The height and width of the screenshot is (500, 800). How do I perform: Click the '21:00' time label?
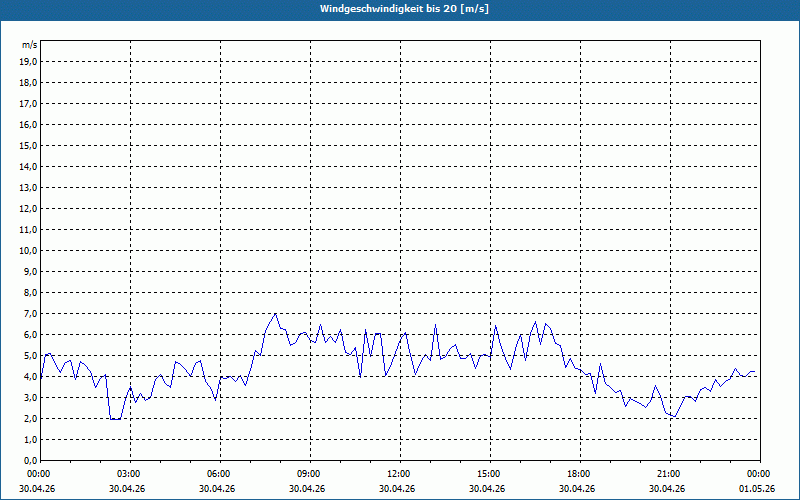point(670,474)
